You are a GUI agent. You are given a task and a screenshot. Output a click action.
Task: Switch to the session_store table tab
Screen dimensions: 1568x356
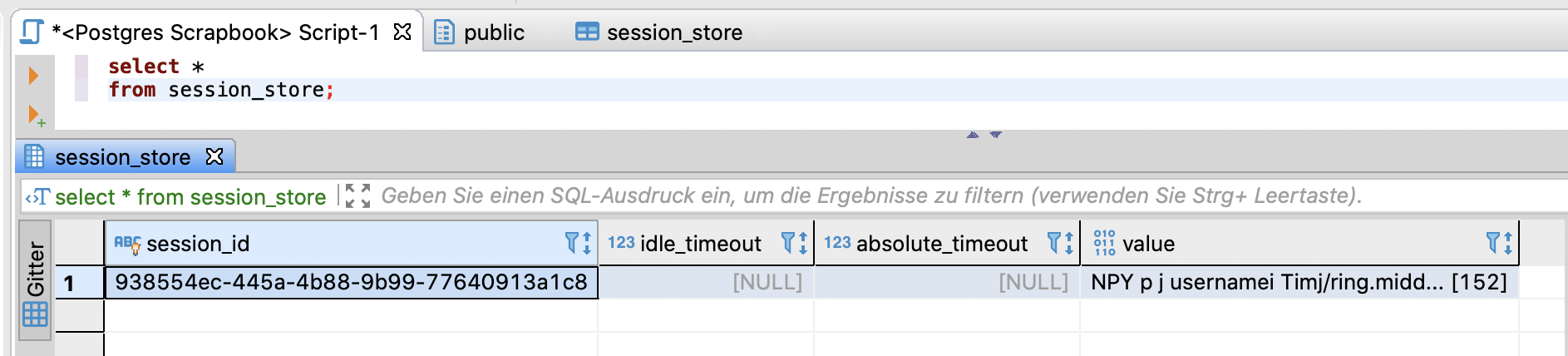[659, 32]
